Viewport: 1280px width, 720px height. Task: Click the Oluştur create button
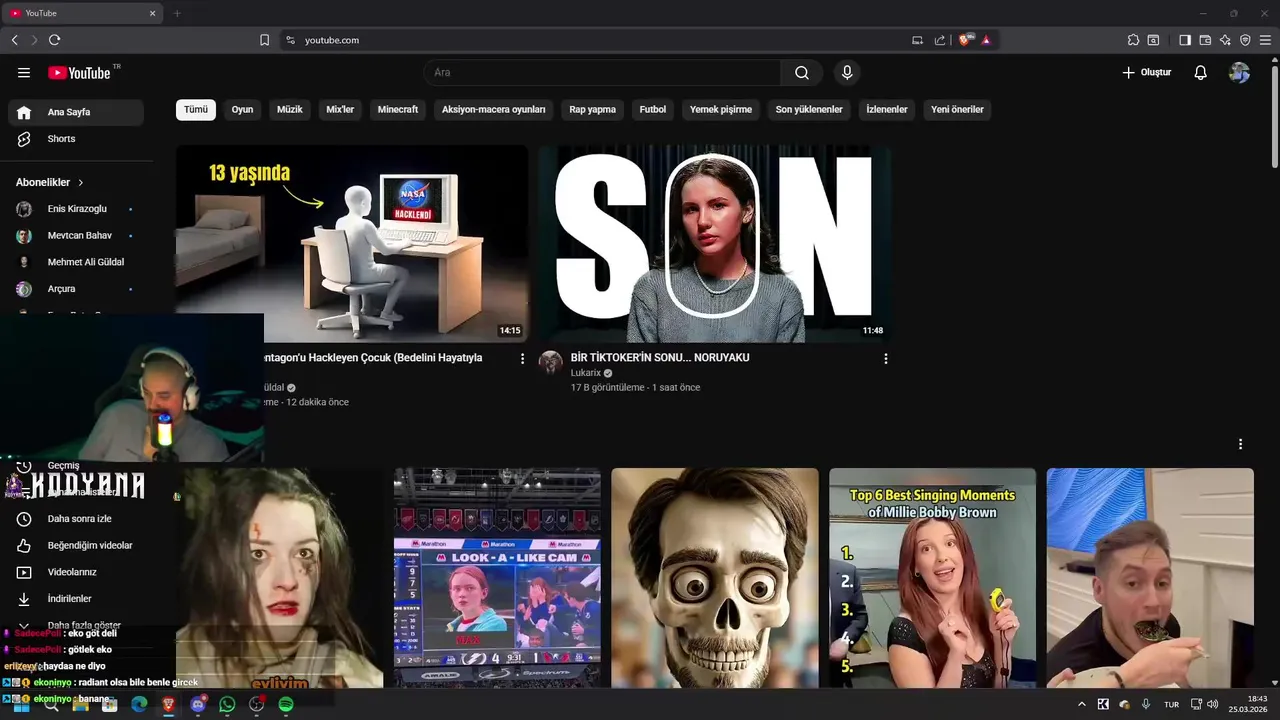[1146, 73]
